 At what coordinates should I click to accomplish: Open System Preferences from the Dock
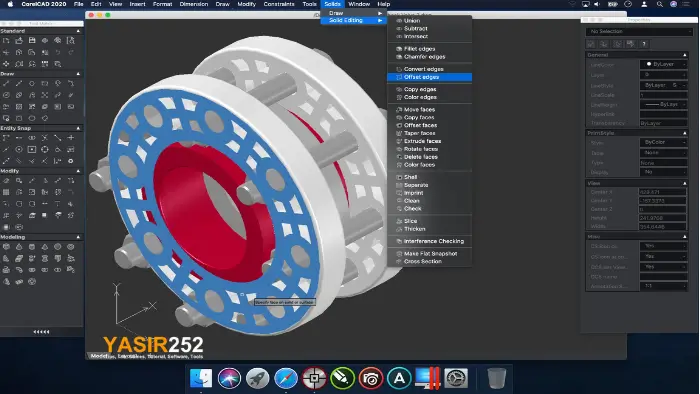click(456, 378)
